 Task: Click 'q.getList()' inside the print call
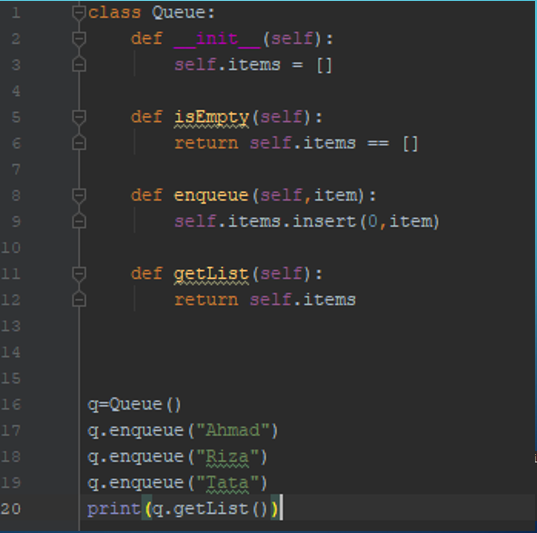tap(210, 509)
